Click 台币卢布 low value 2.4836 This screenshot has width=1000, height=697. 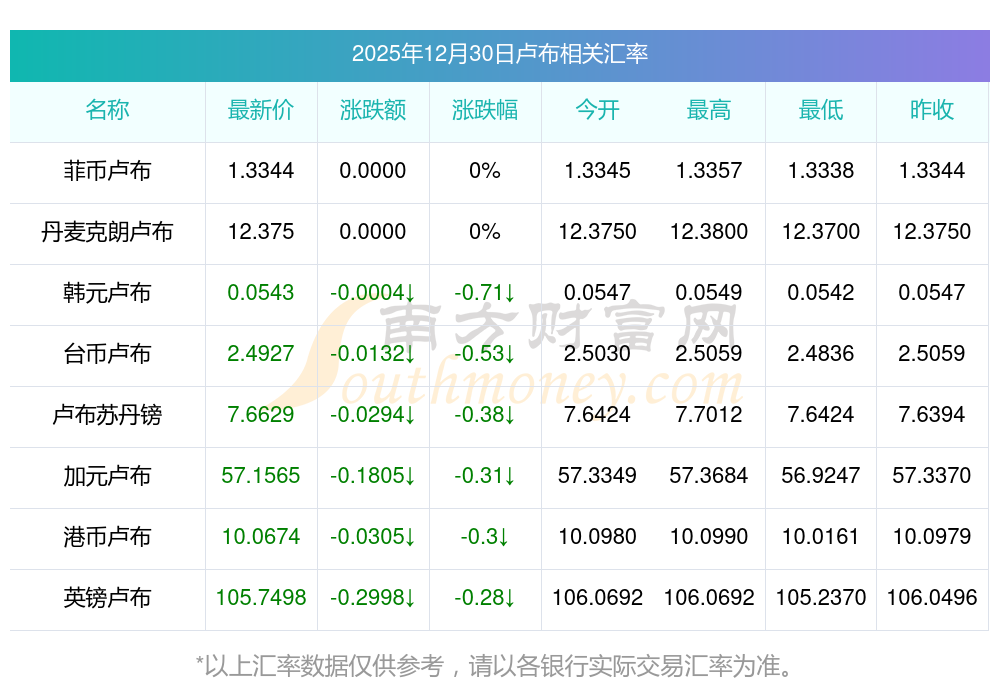pos(821,353)
